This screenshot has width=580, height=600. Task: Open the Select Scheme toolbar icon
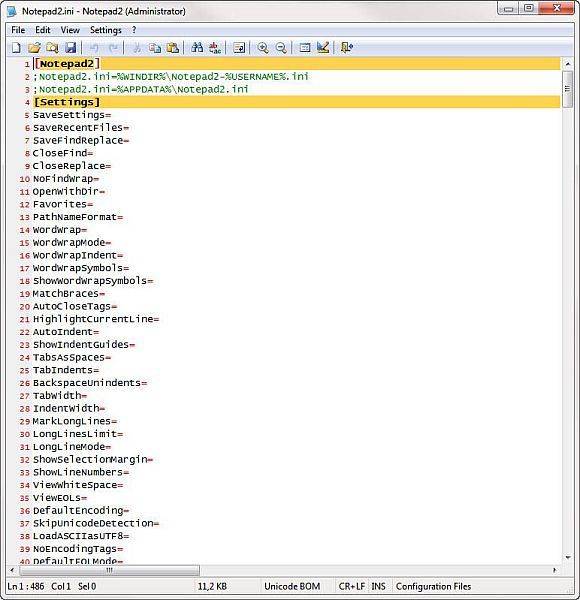305,48
